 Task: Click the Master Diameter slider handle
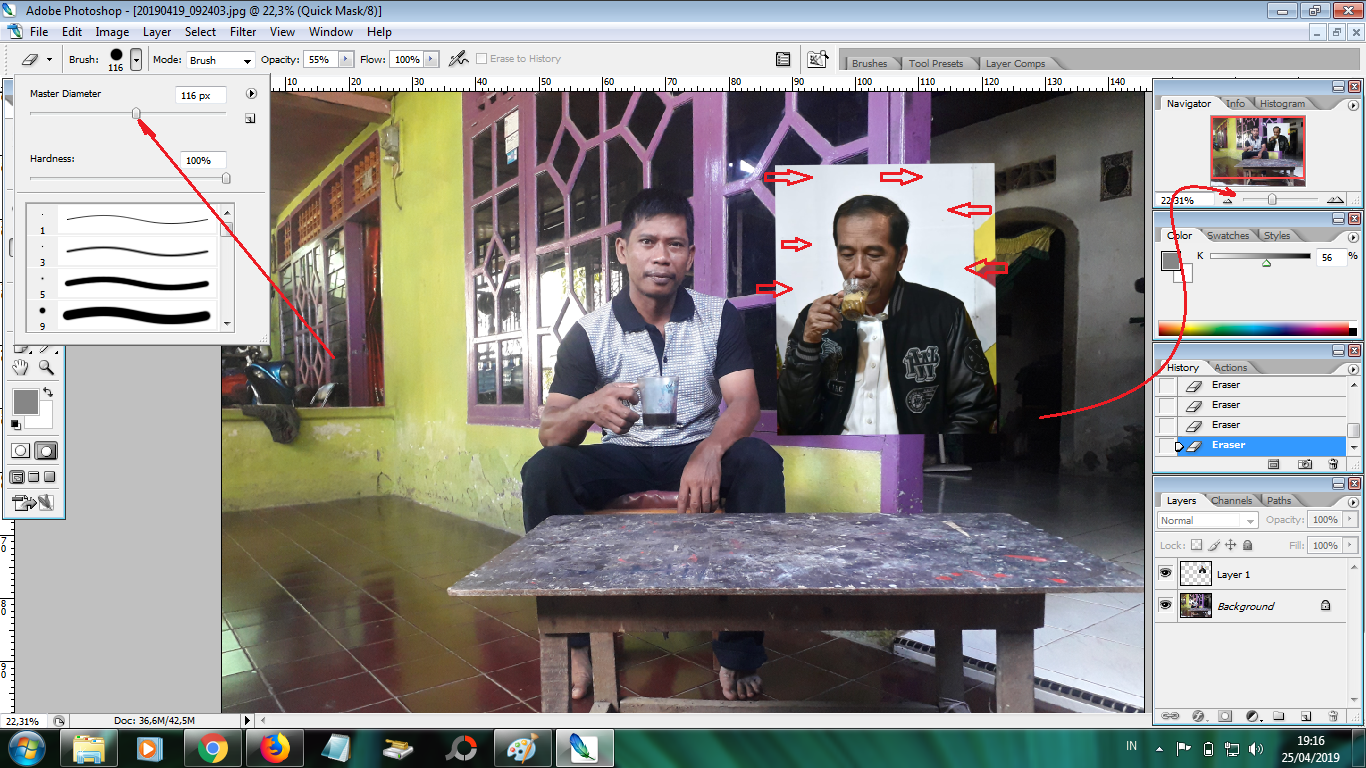(136, 114)
